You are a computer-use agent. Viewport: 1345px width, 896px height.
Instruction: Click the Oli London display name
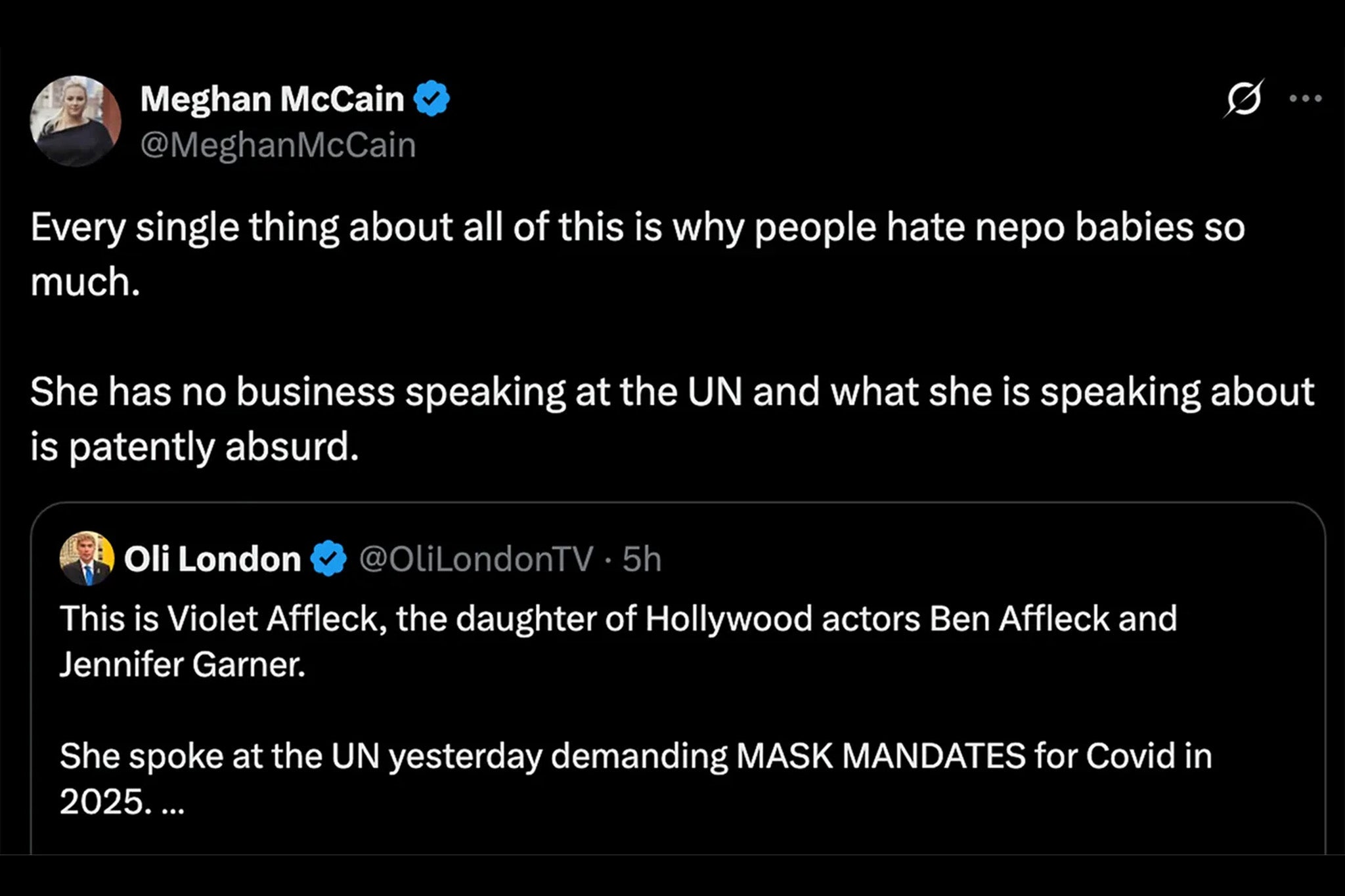(x=212, y=559)
